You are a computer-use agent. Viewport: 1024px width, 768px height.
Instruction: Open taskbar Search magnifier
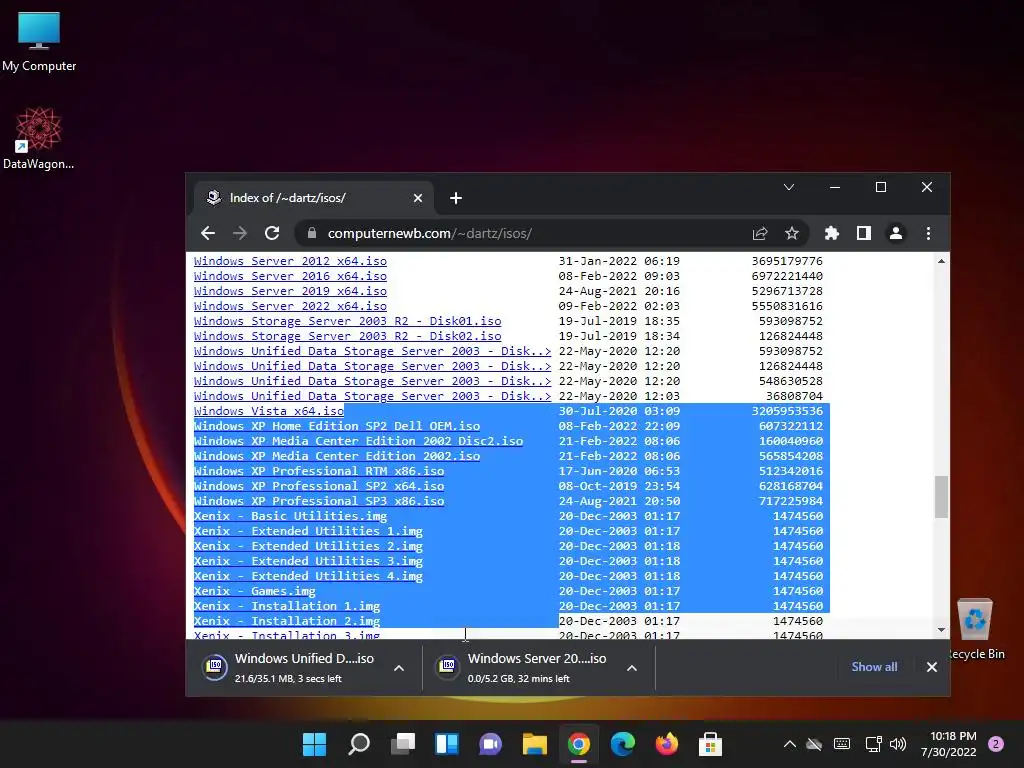[359, 744]
